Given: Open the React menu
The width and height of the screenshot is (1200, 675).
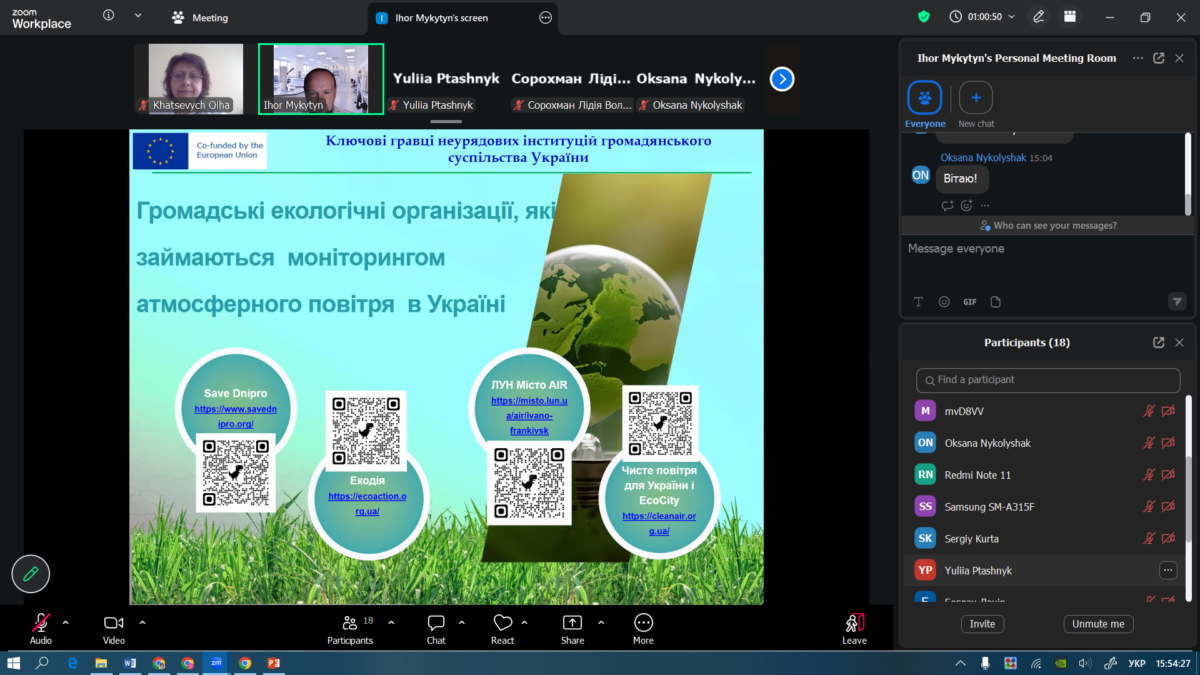Looking at the screenshot, I should pyautogui.click(x=503, y=628).
